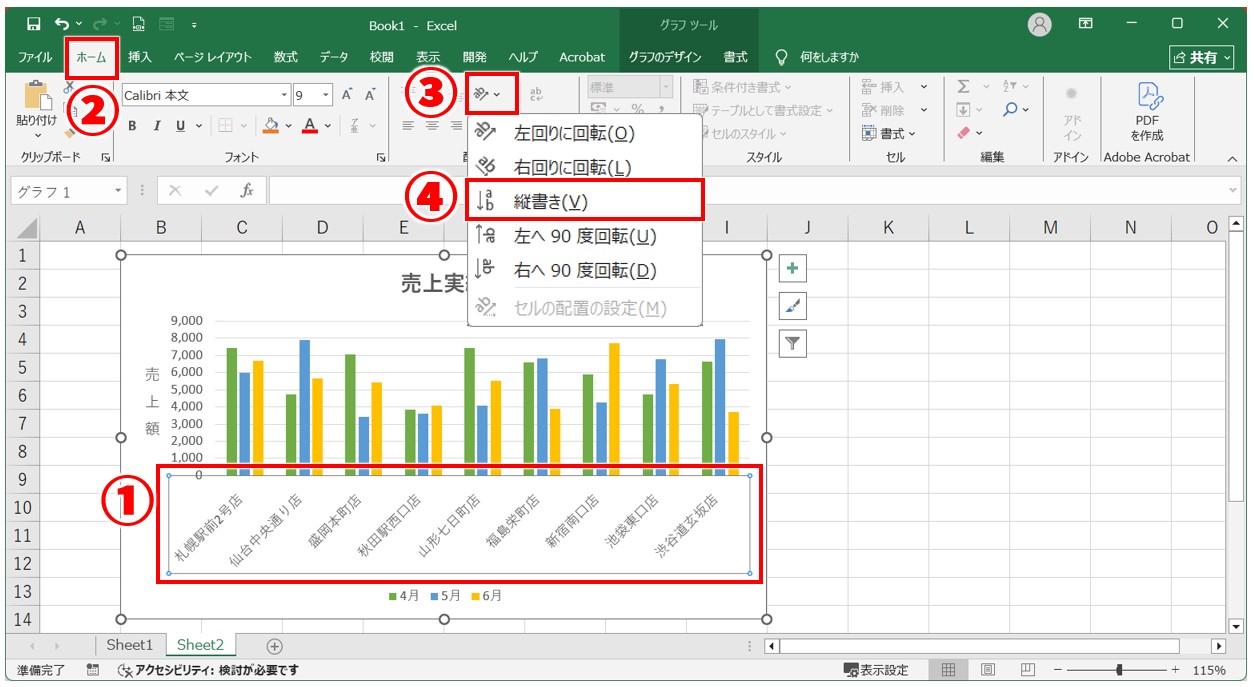
Task: Open the 表示 tab
Action: tap(428, 57)
